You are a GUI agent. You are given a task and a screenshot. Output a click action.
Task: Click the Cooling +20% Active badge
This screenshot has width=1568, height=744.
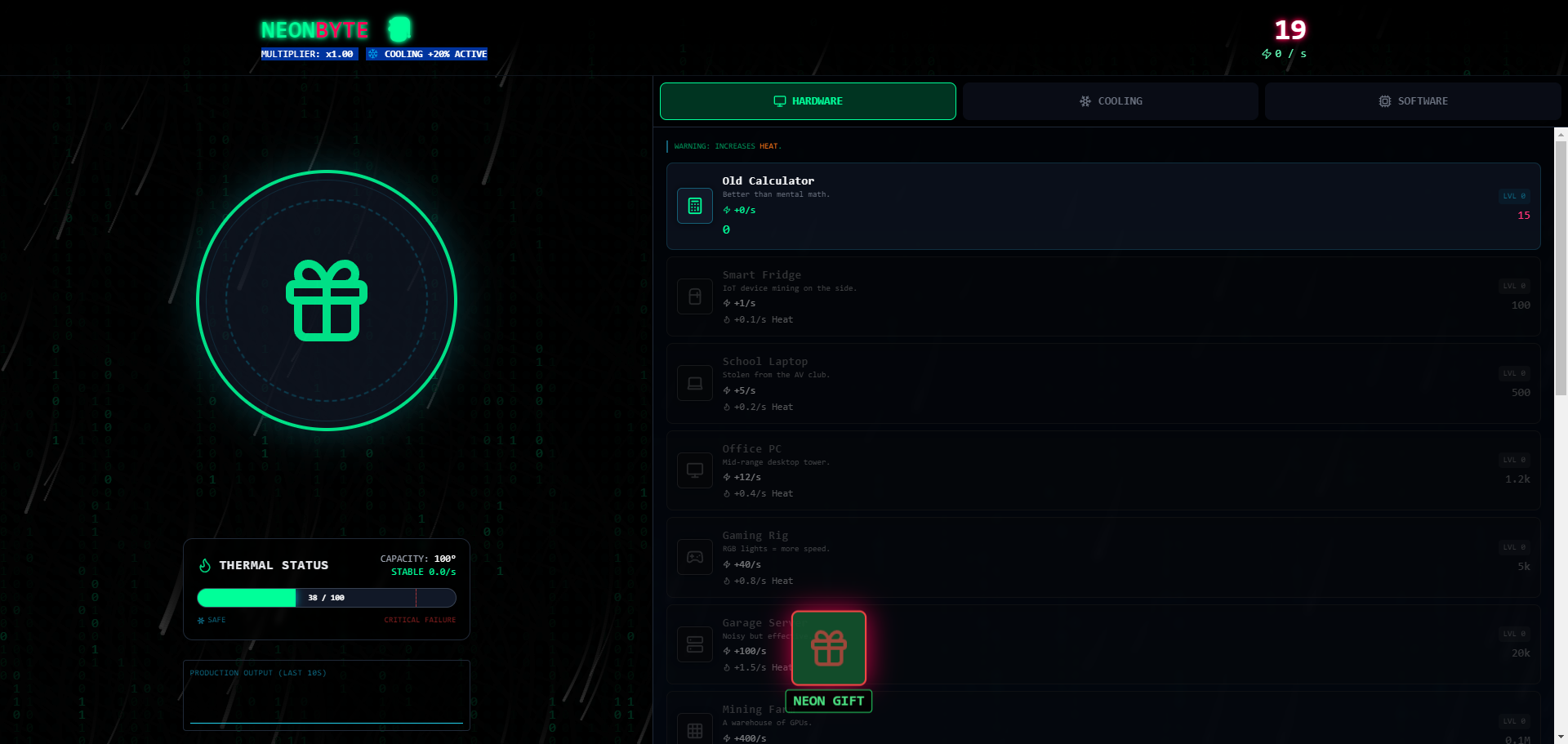(x=427, y=54)
